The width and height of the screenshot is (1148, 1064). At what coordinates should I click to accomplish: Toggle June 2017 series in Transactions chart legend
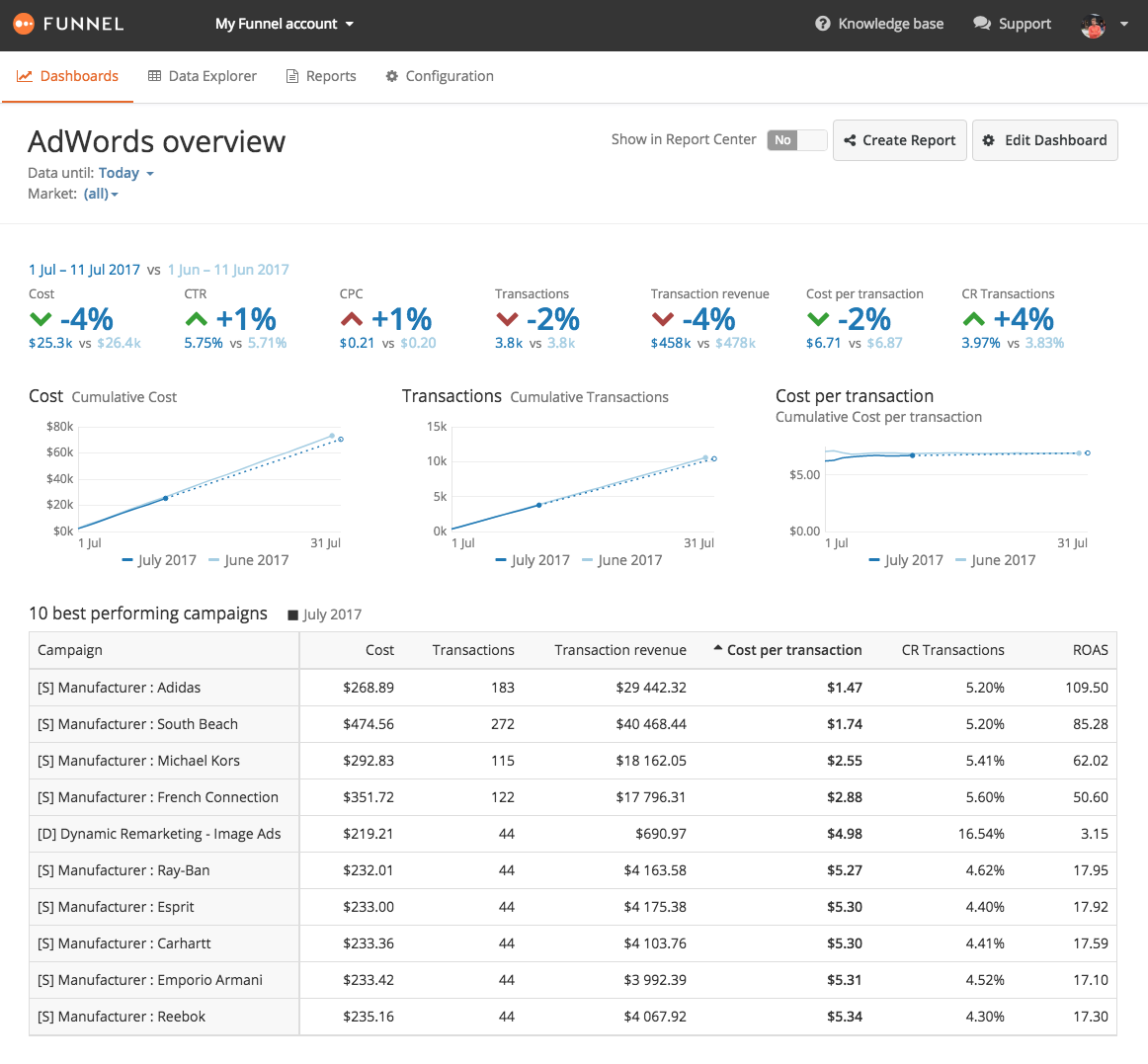pyautogui.click(x=622, y=560)
